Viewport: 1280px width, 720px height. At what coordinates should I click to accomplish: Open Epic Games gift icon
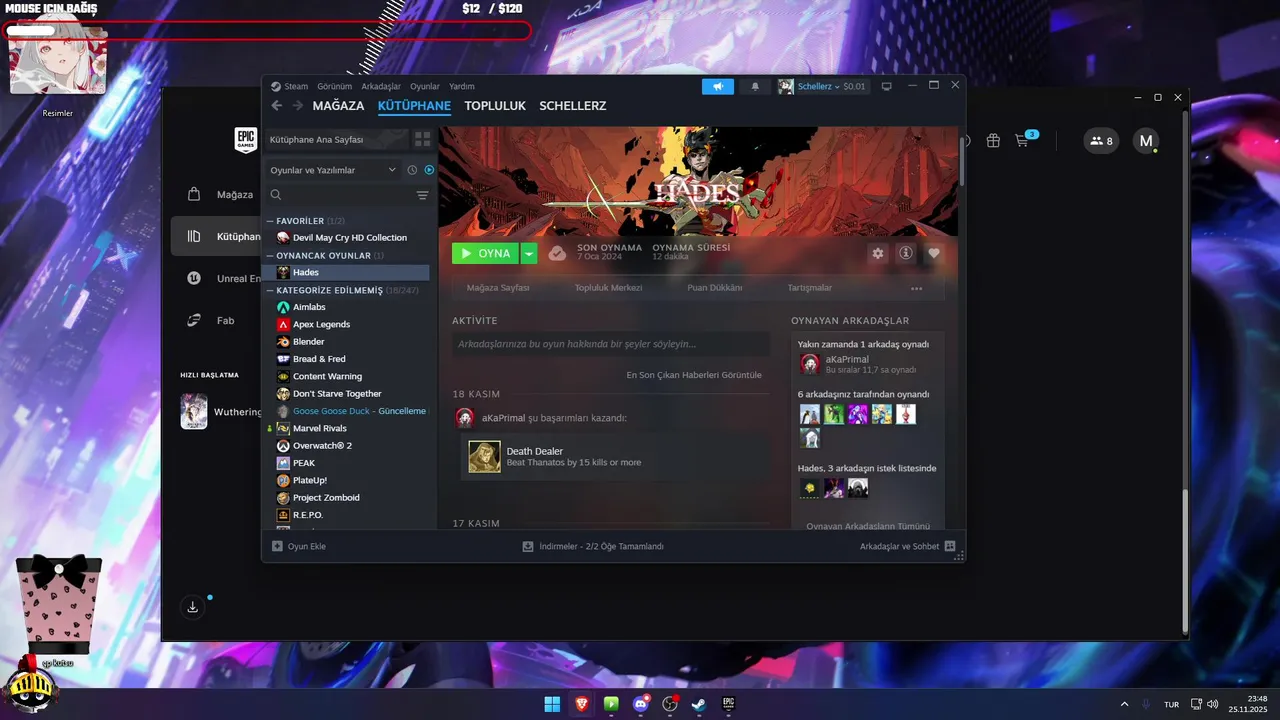(993, 141)
